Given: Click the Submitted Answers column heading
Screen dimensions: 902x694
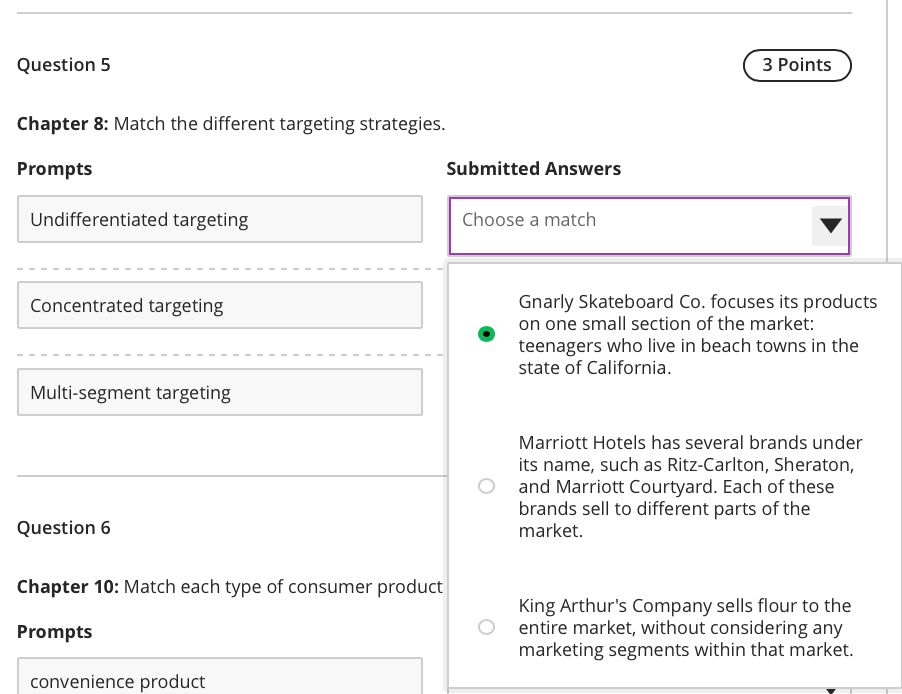Looking at the screenshot, I should 533,169.
